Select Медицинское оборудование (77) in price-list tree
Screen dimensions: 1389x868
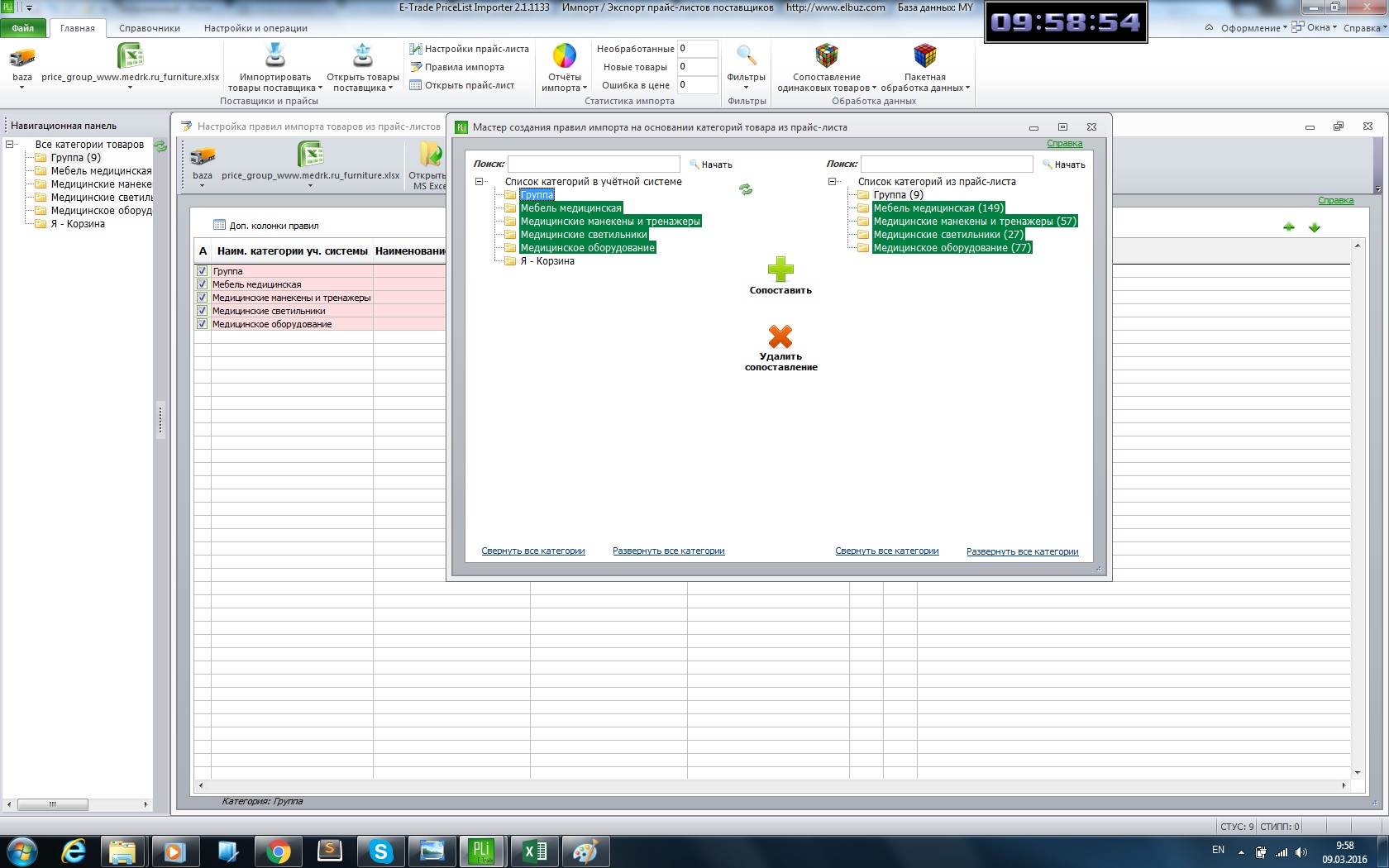click(x=952, y=248)
